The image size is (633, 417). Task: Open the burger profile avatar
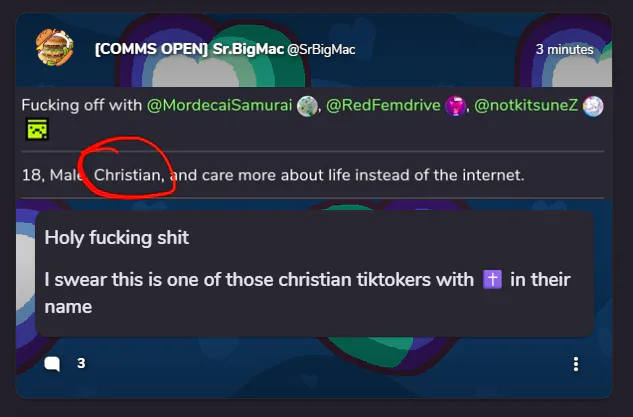pos(54,47)
